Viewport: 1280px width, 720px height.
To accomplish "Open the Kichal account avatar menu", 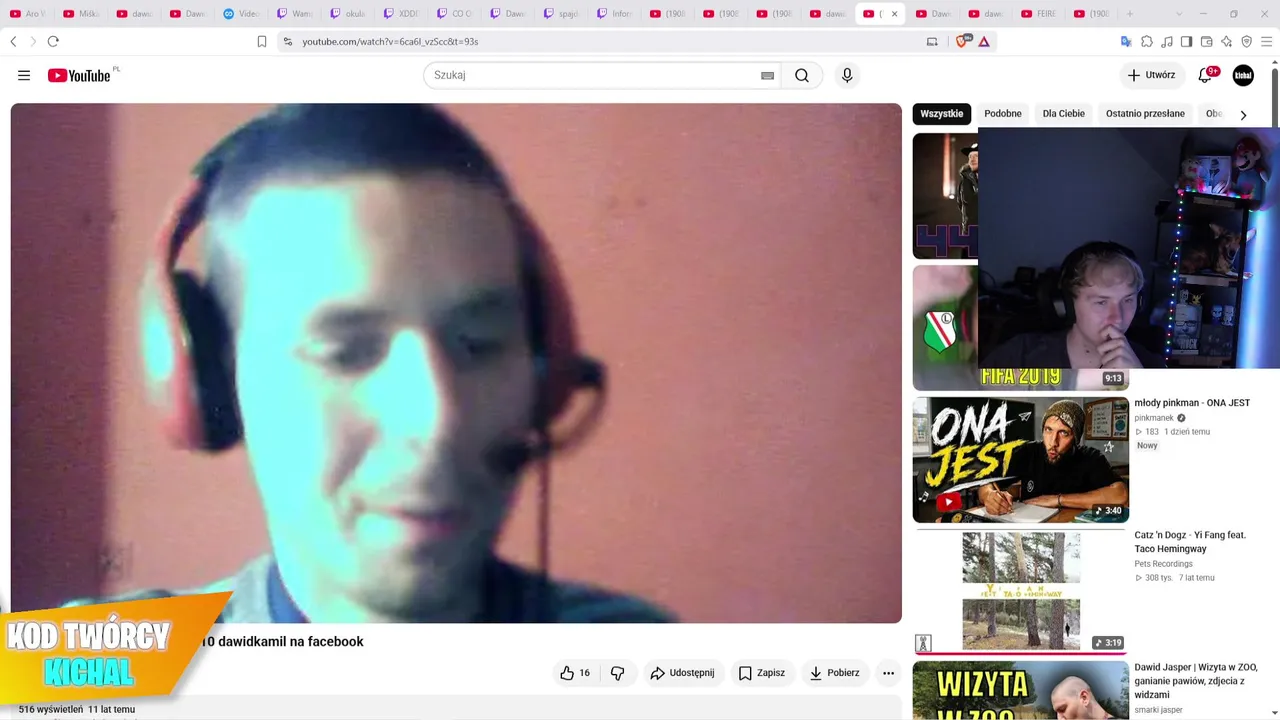I will point(1243,75).
